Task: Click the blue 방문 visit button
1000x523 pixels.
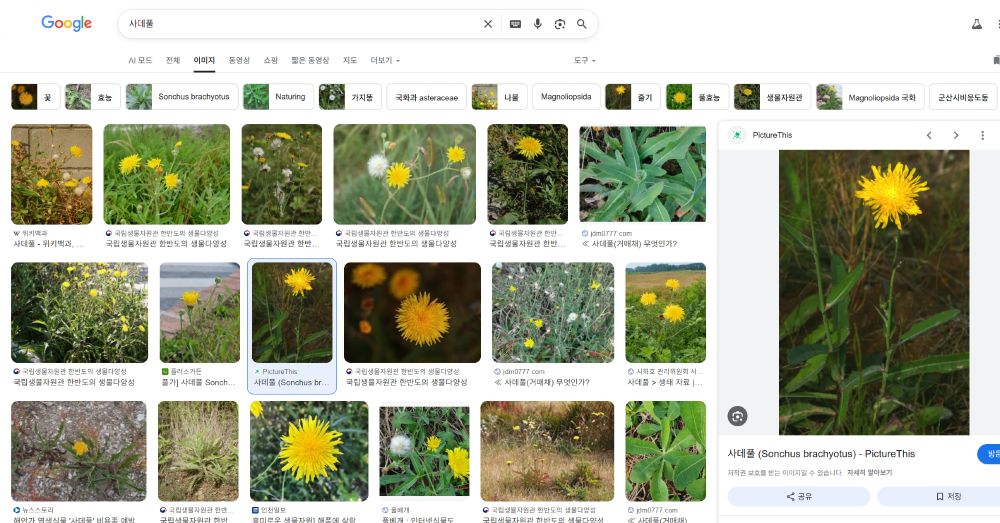Action: pos(989,453)
